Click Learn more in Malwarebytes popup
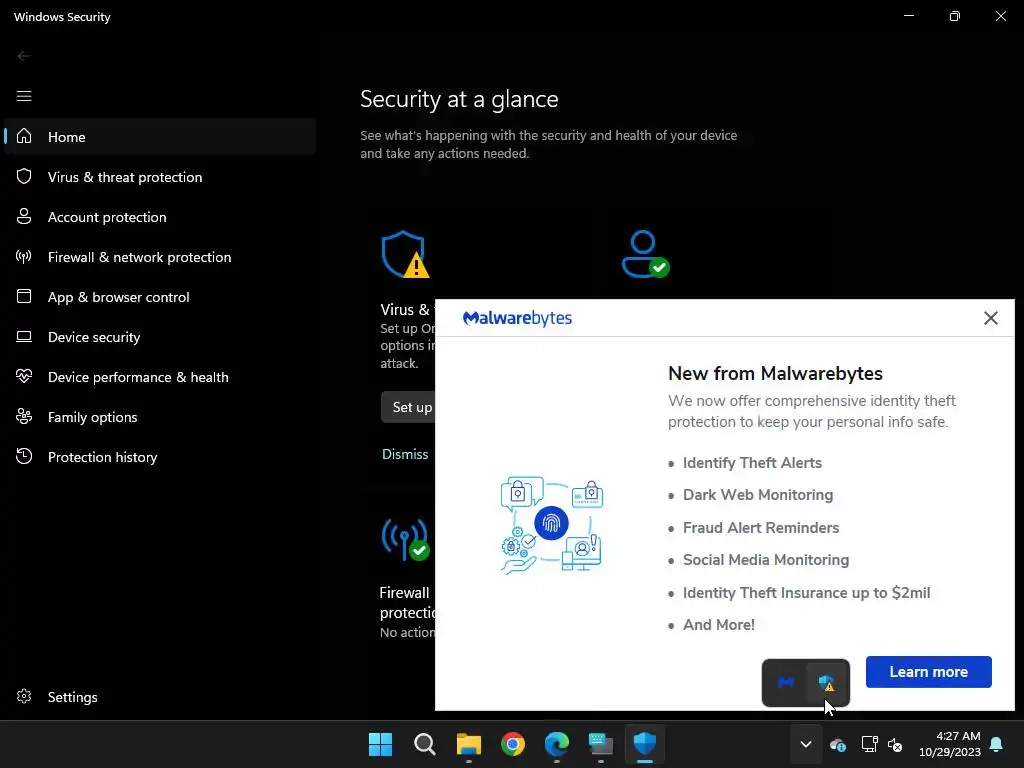1024x768 pixels. point(929,672)
